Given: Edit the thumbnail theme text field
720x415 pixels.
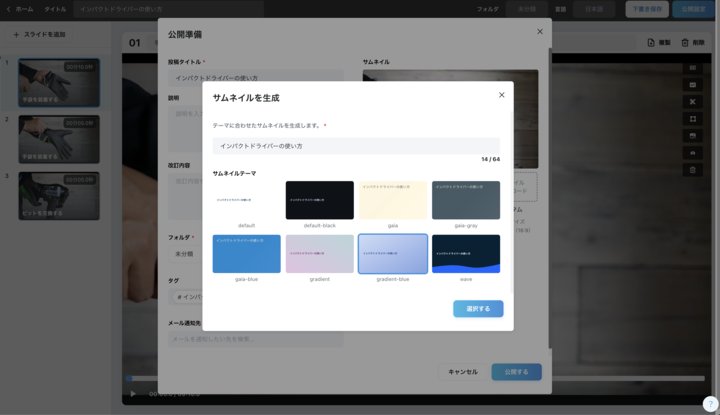Looking at the screenshot, I should (356, 146).
